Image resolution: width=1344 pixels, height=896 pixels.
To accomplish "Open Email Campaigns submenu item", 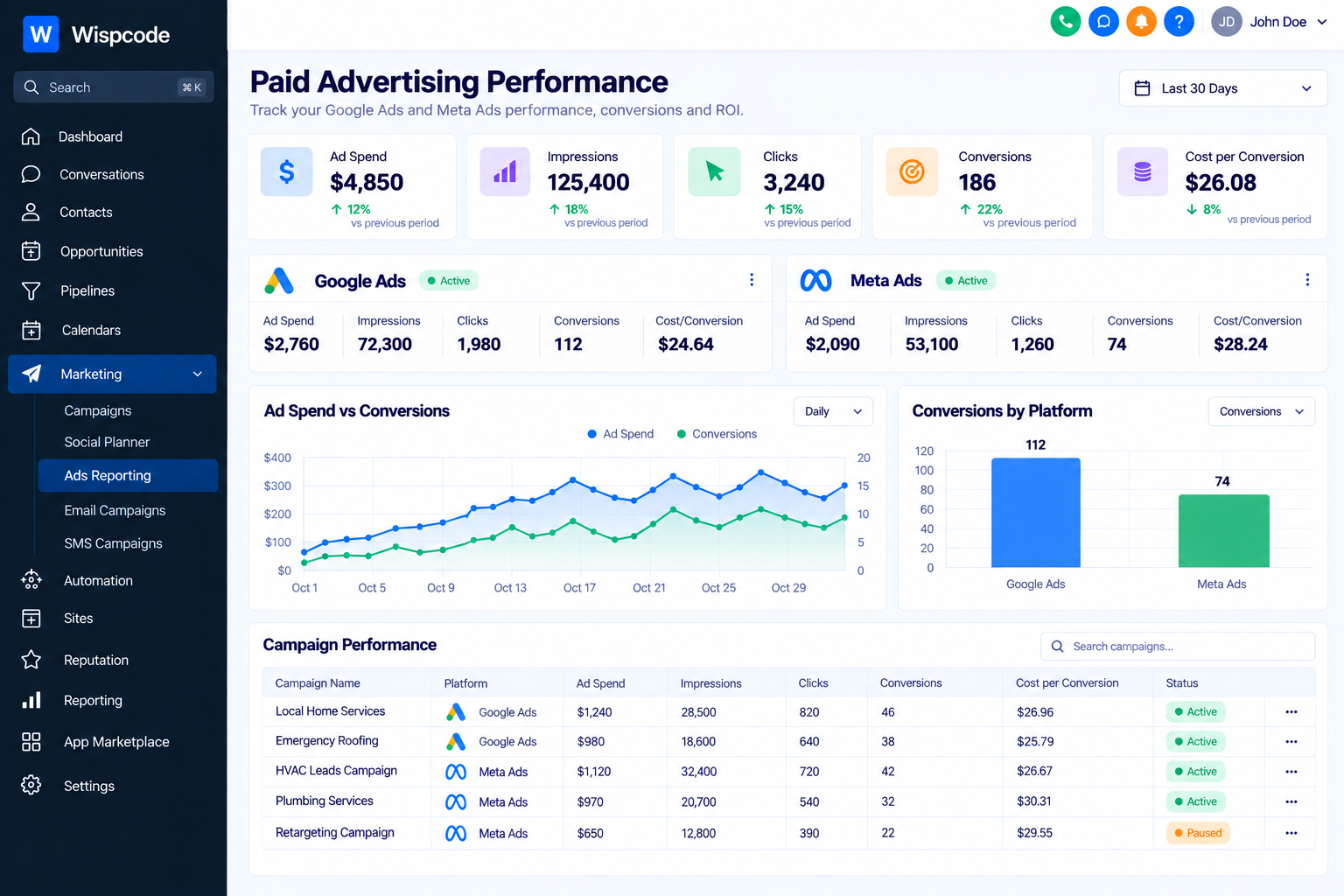I will point(115,510).
